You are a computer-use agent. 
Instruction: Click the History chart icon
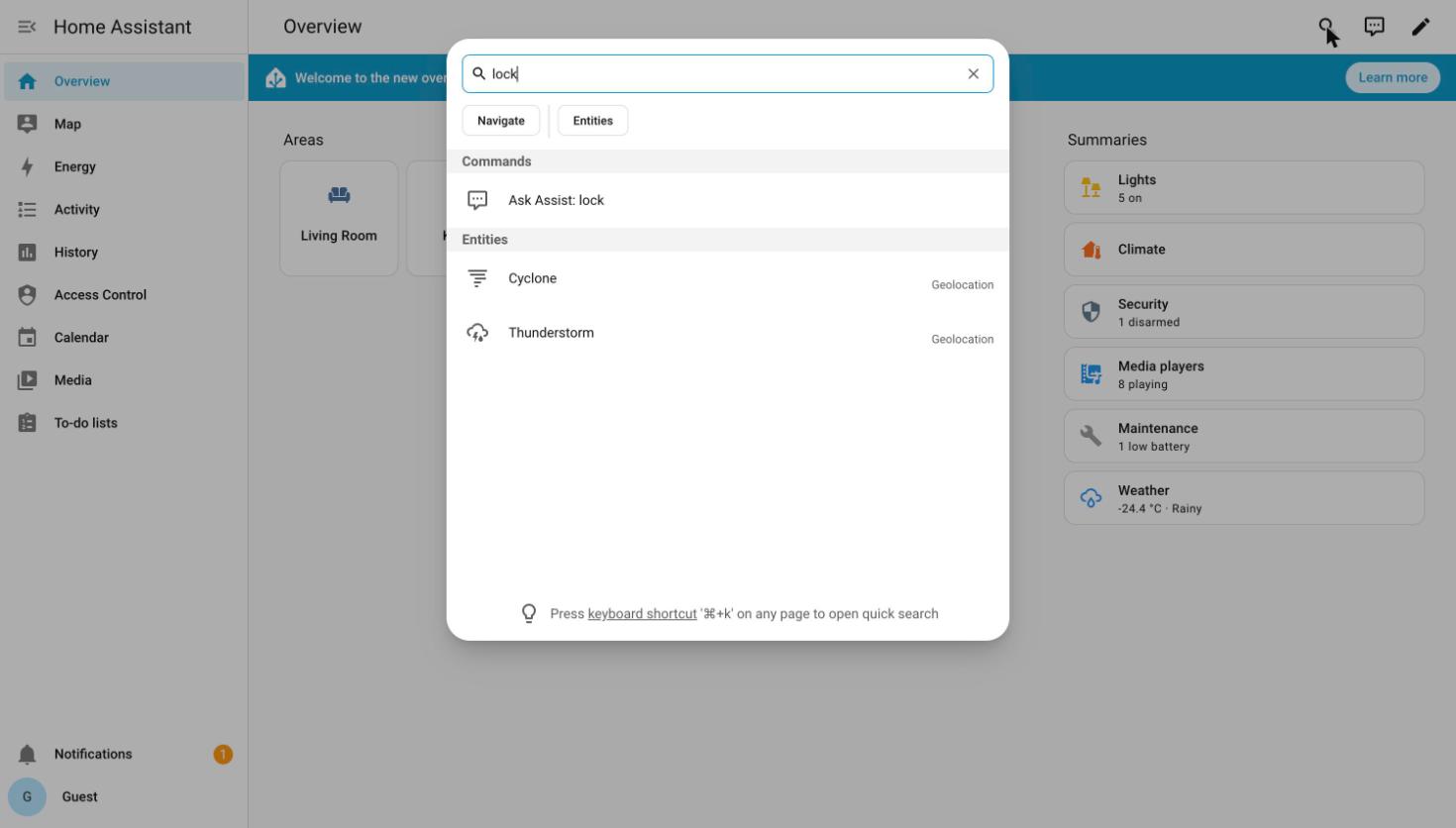[x=27, y=252]
